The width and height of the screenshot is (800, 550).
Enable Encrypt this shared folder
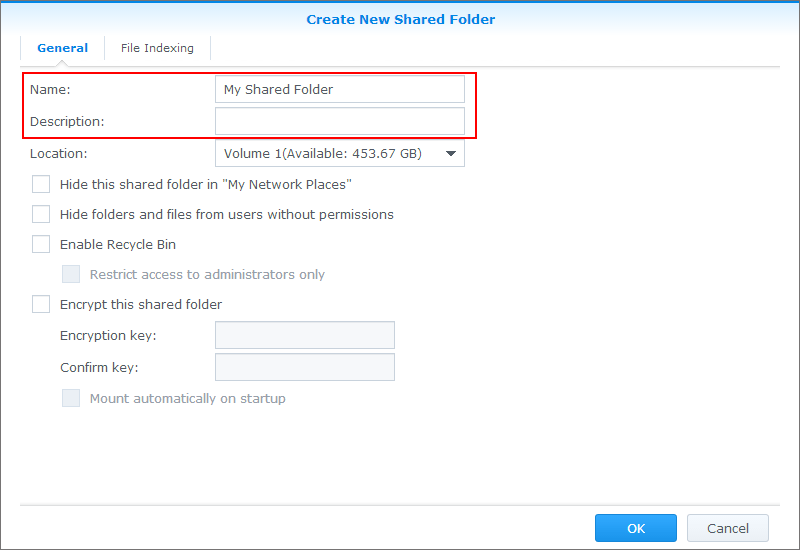point(41,304)
